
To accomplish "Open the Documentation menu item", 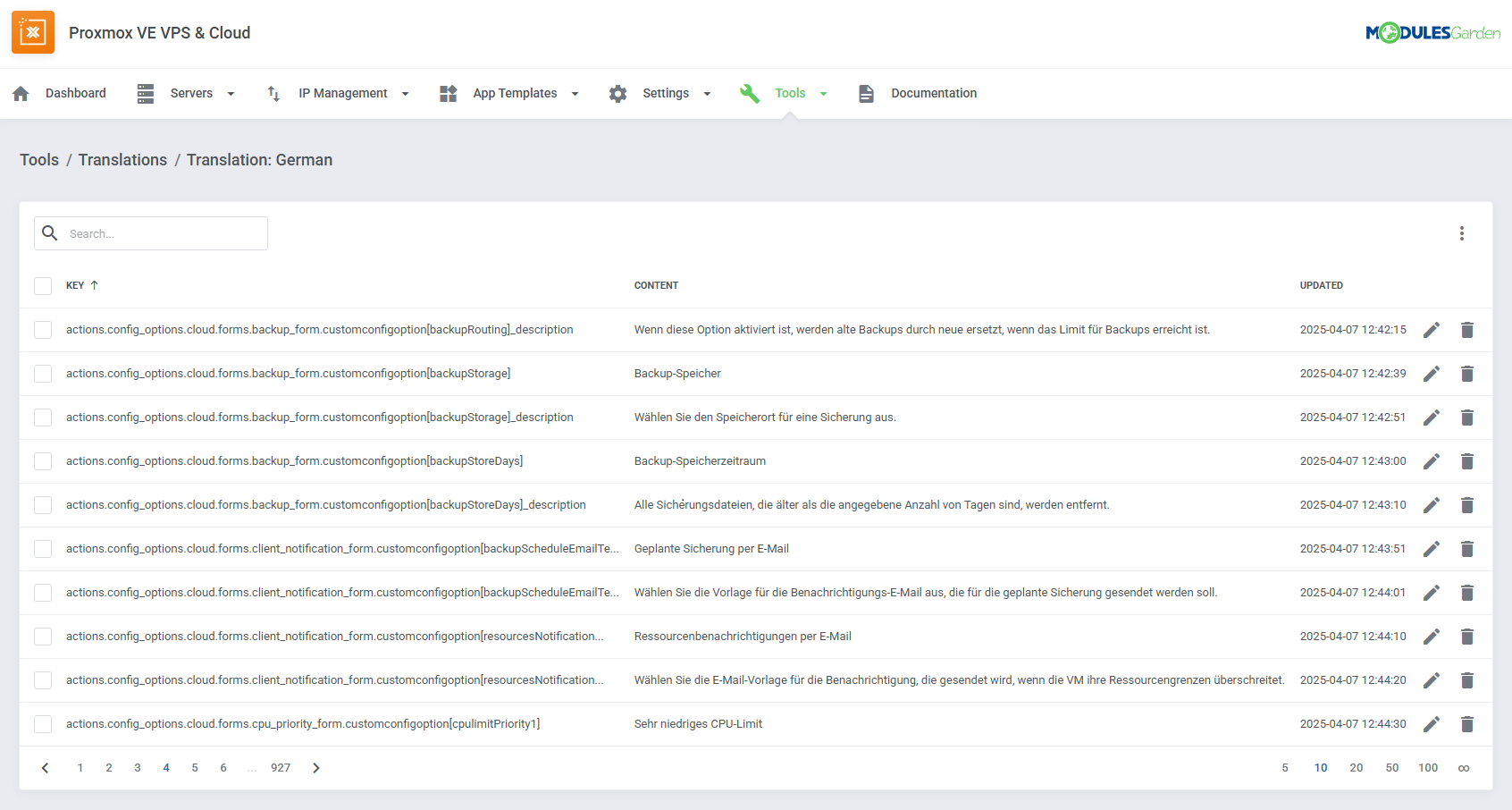I will pyautogui.click(x=934, y=93).
